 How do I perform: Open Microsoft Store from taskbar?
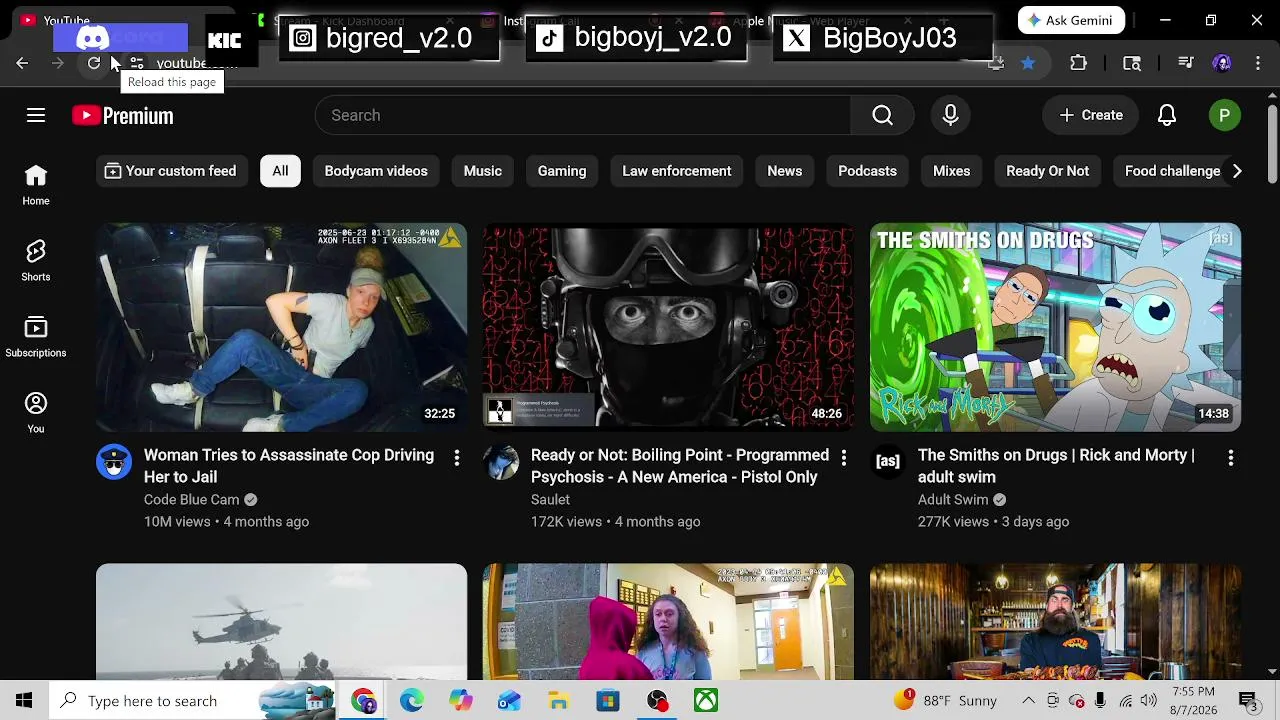click(608, 701)
